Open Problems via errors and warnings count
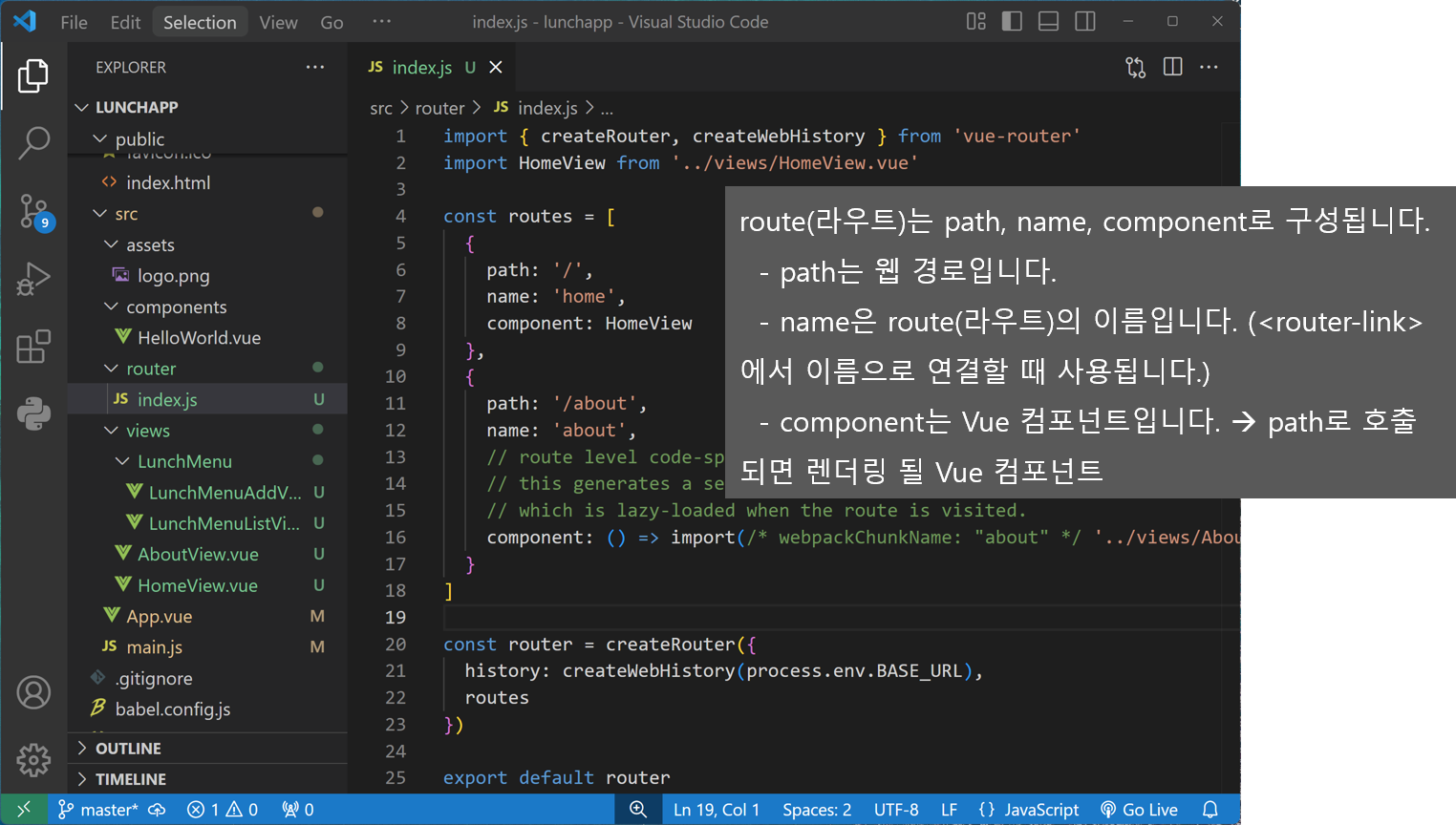This screenshot has height=825, width=1456. [223, 810]
